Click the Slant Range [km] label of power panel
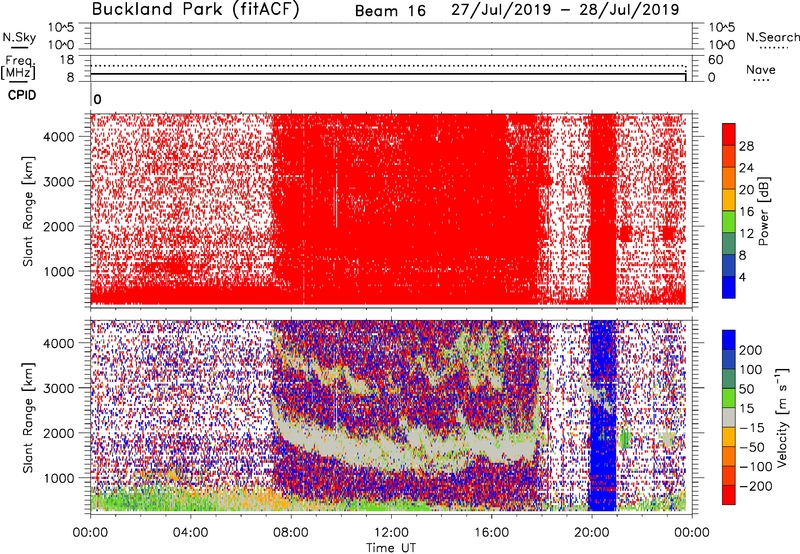This screenshot has width=800, height=554. [28, 212]
